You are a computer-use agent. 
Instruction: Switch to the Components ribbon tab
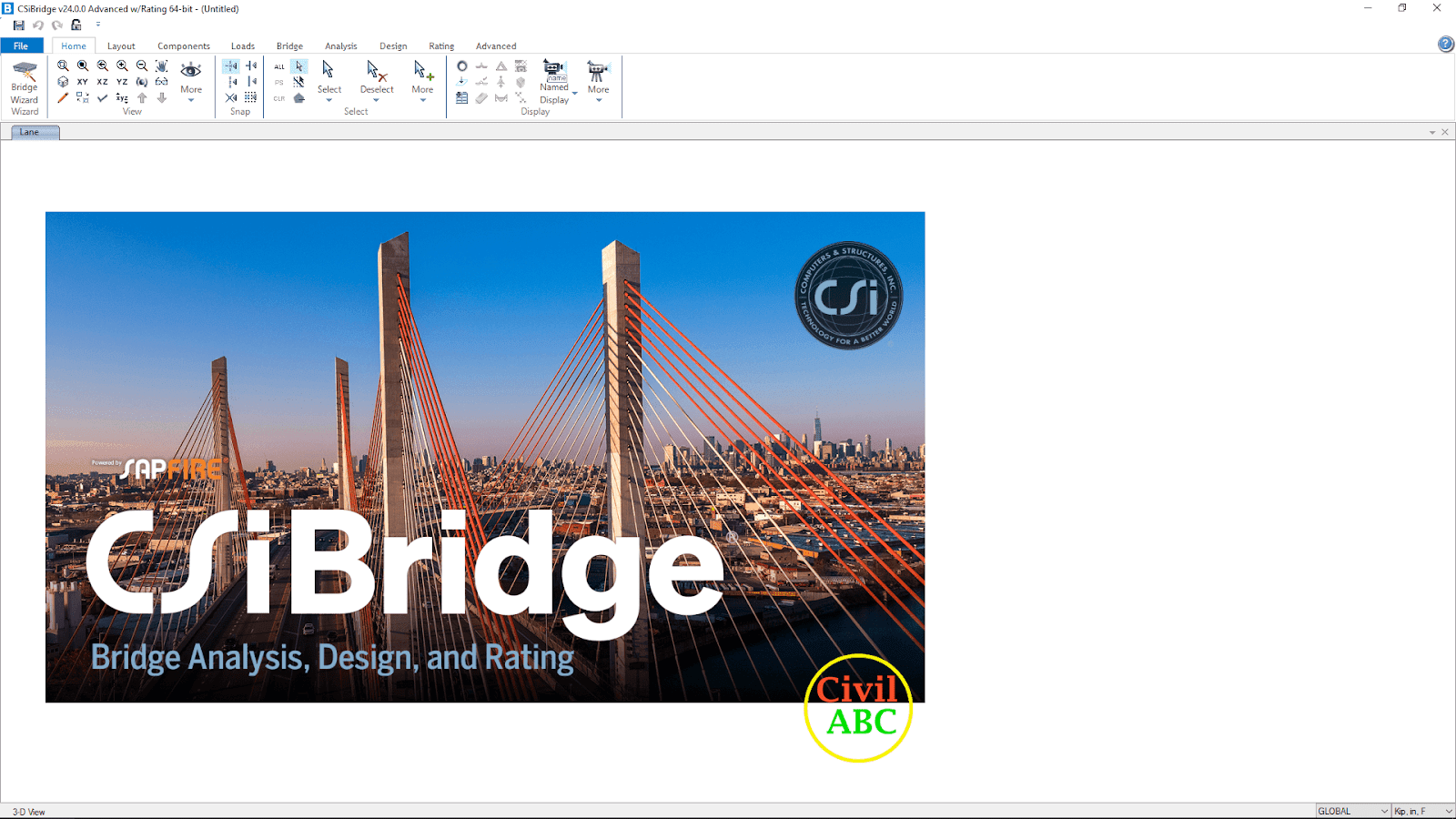[183, 46]
